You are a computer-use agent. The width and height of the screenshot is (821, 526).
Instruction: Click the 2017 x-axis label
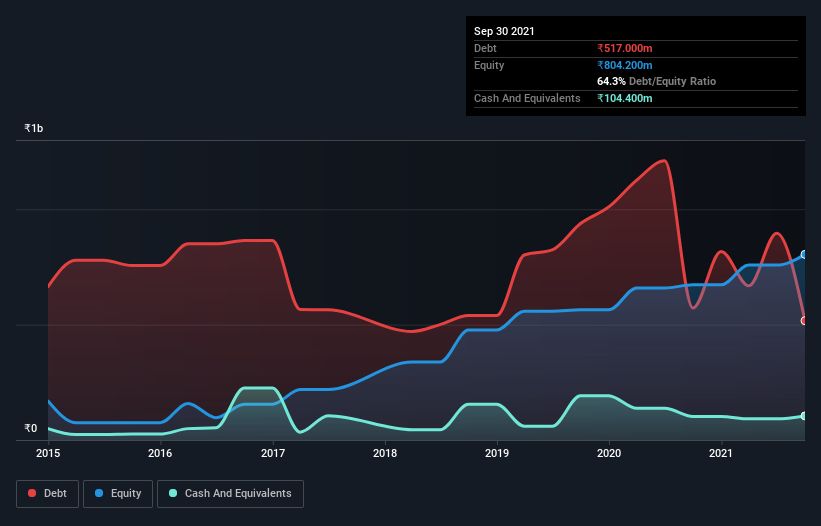[x=273, y=453]
